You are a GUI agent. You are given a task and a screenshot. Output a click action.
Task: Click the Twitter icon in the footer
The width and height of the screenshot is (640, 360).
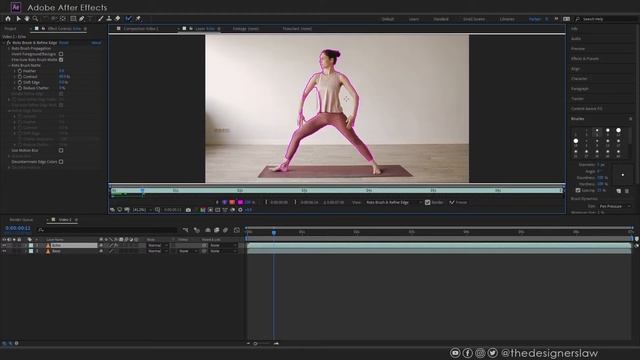tap(493, 353)
